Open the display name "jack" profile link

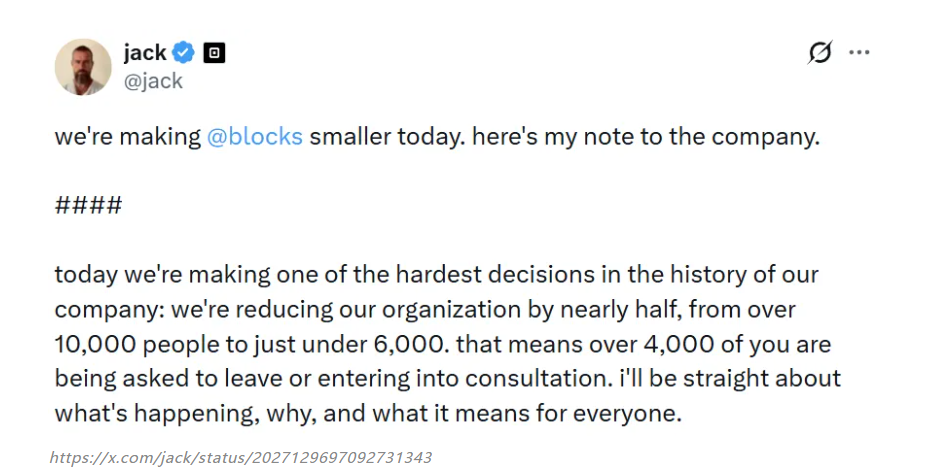click(144, 52)
